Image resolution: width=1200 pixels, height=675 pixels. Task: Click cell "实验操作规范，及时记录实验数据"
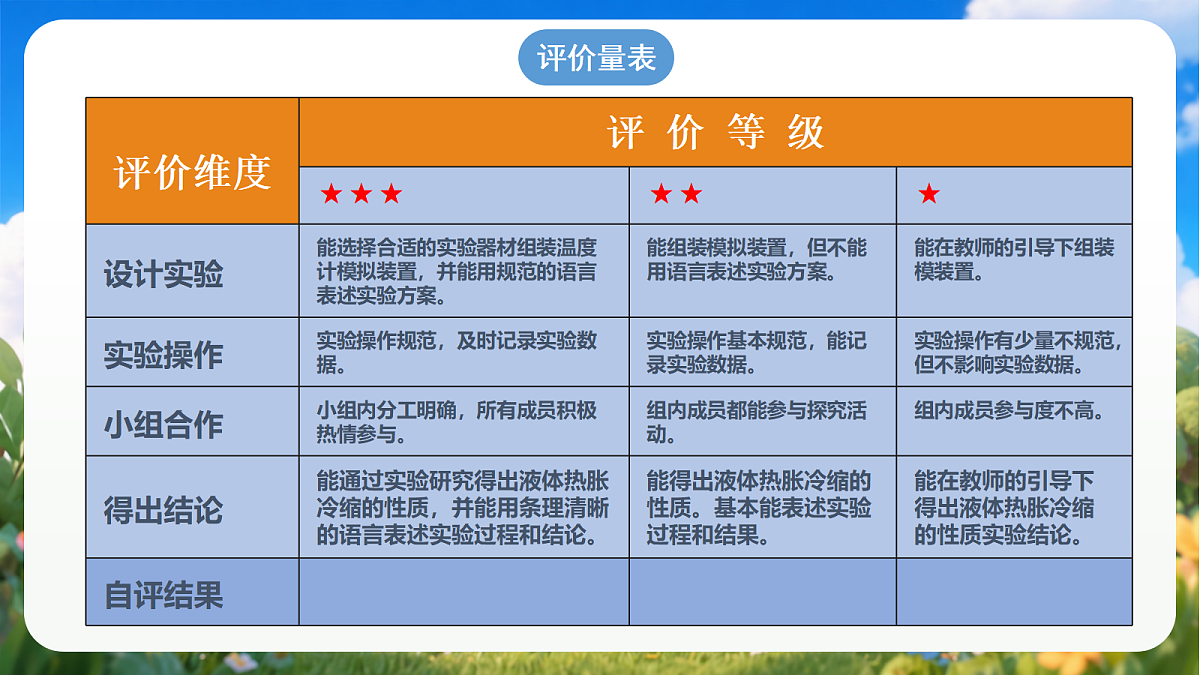[x=464, y=352]
